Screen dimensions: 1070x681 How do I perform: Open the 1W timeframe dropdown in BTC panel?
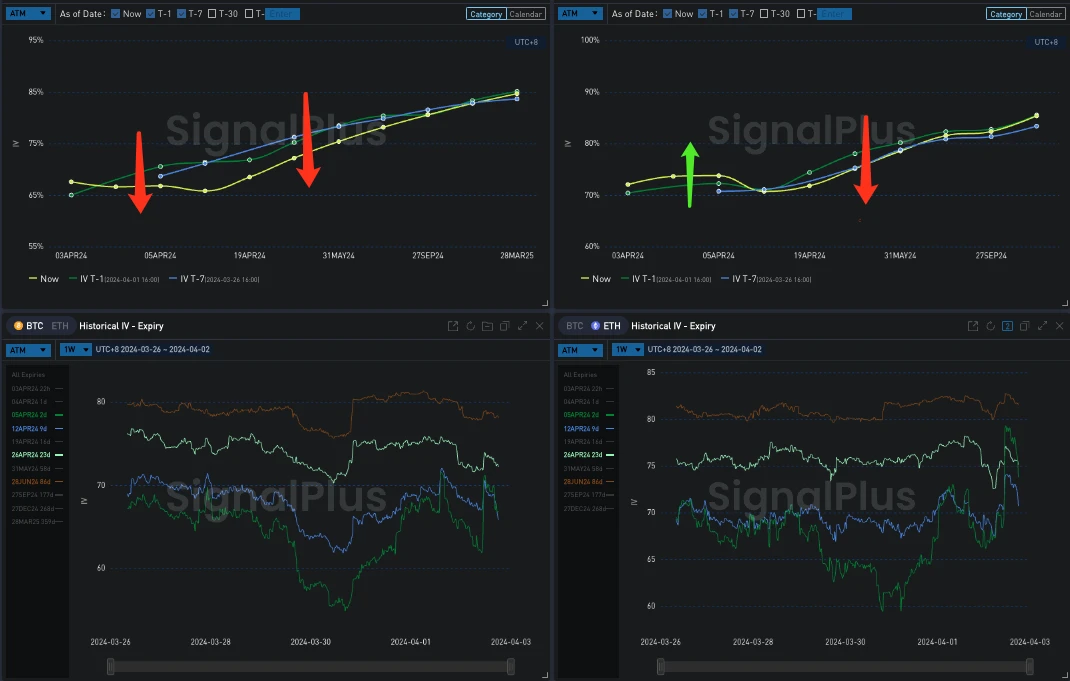(74, 350)
